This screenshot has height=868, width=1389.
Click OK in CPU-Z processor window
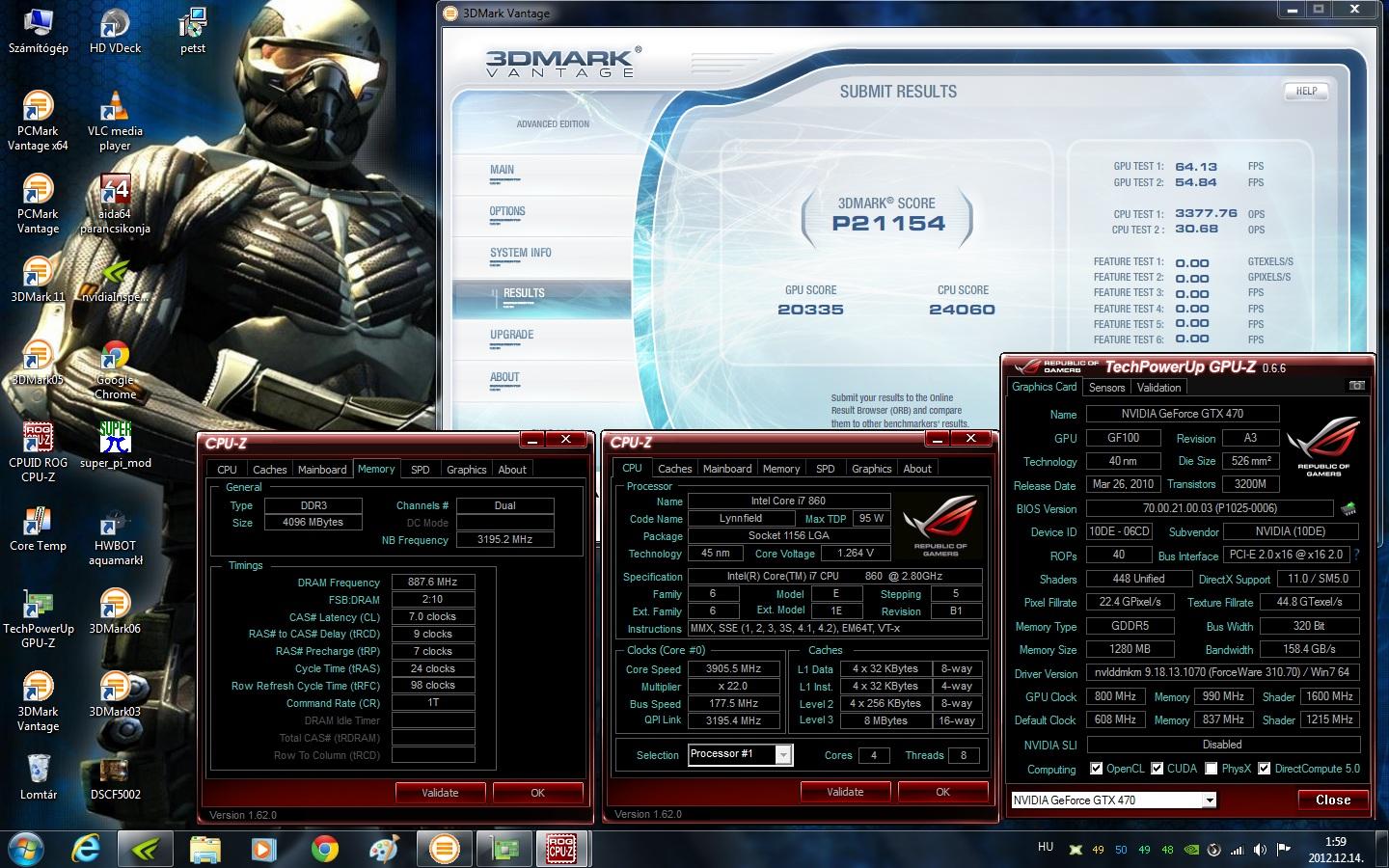point(942,792)
